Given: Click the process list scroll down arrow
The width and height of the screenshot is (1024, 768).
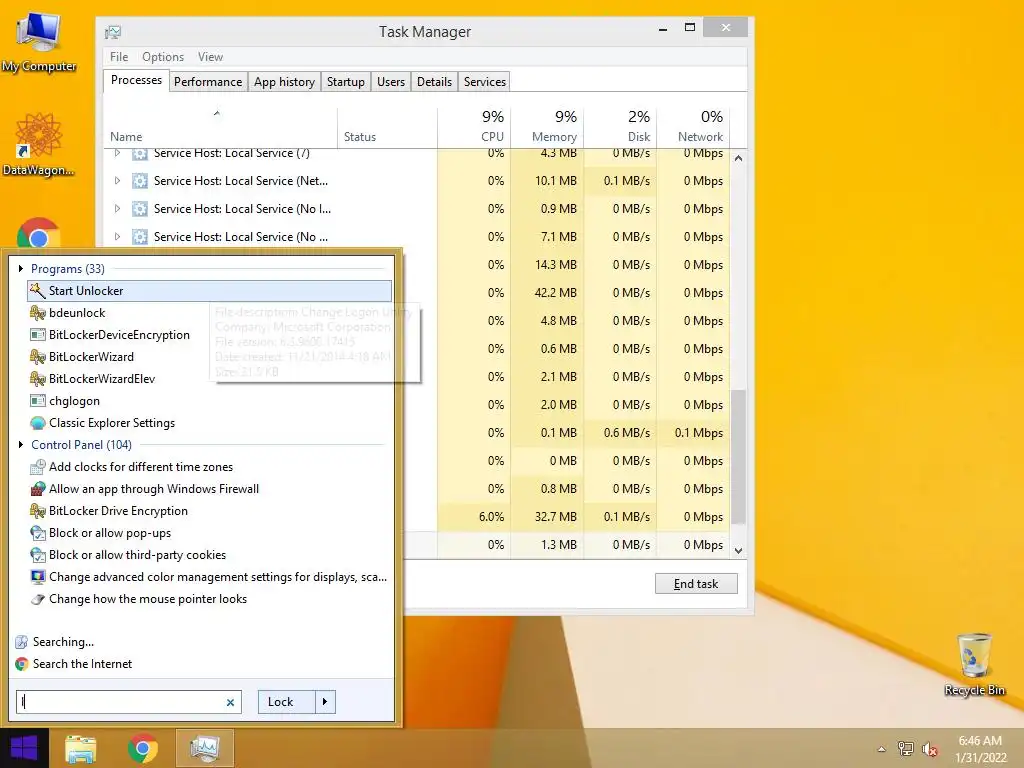Looking at the screenshot, I should pyautogui.click(x=738, y=551).
